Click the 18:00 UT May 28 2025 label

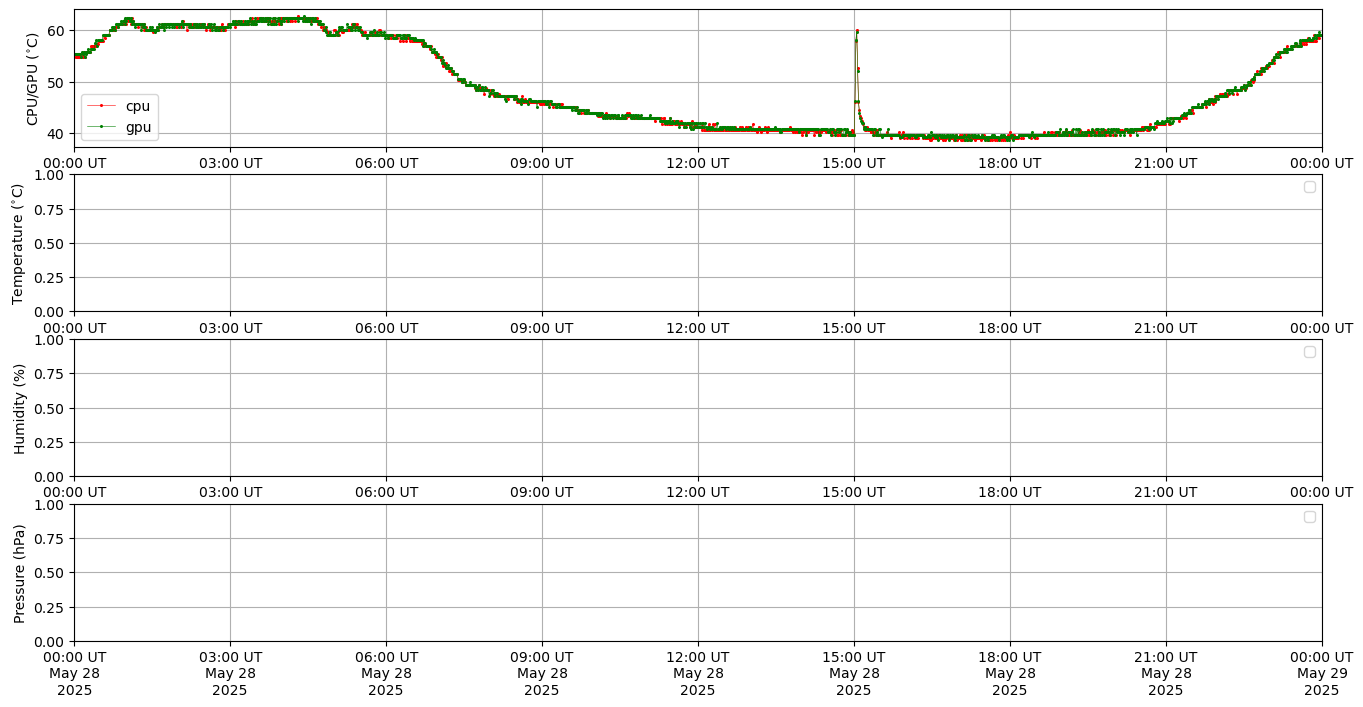[x=1010, y=673]
